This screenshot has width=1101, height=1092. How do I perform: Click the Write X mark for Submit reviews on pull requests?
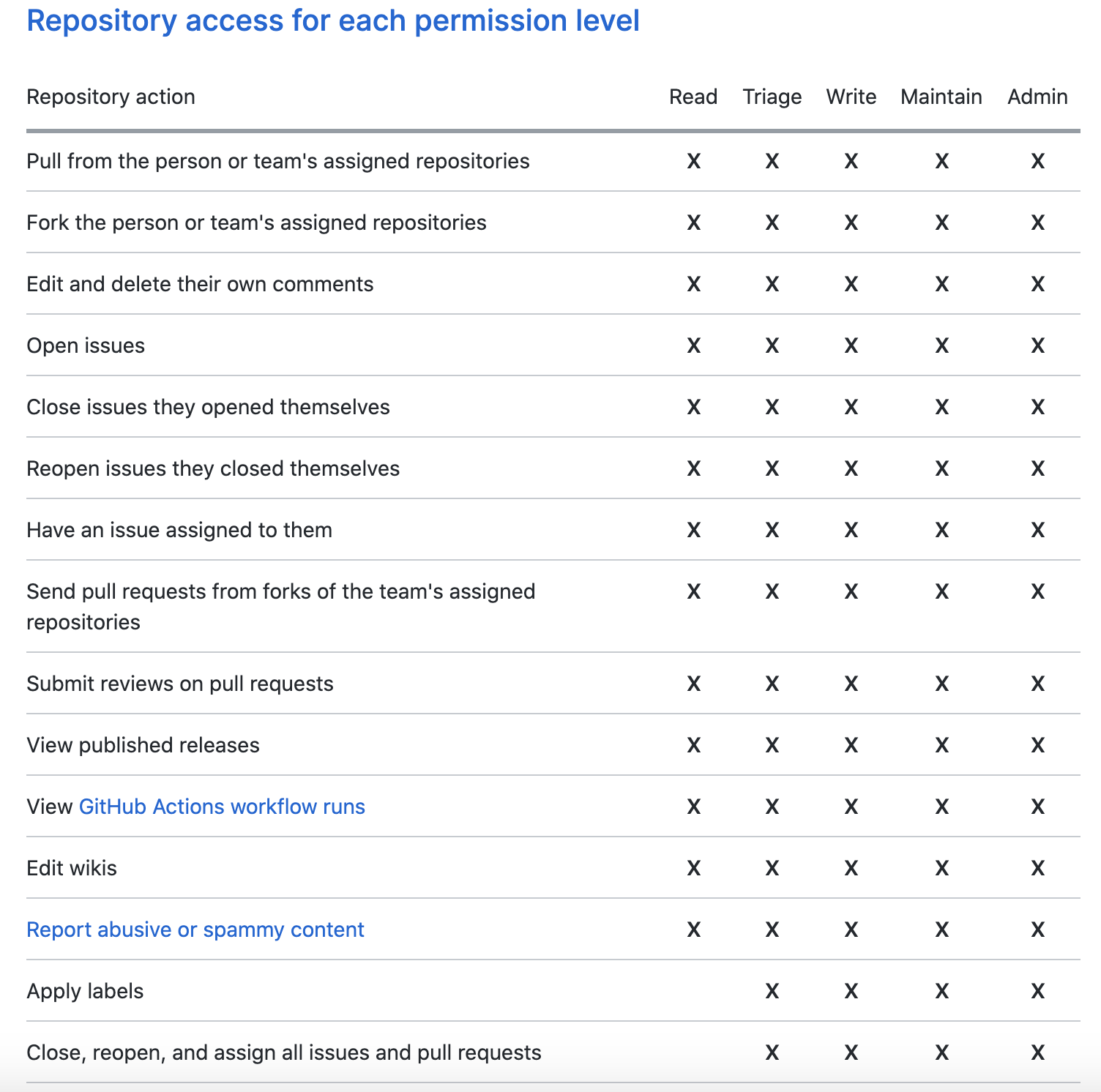[x=851, y=684]
